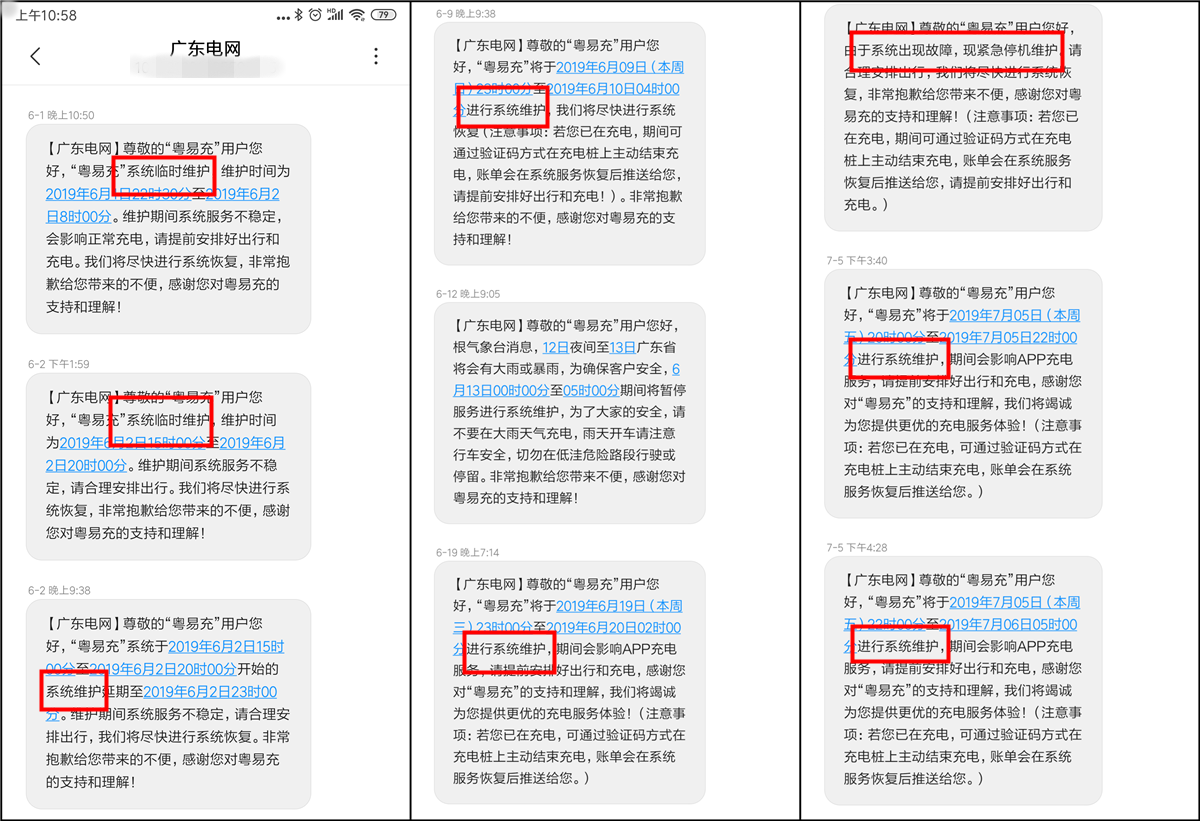Tap the 6-1 晚上10:50 timestamp

61,115
